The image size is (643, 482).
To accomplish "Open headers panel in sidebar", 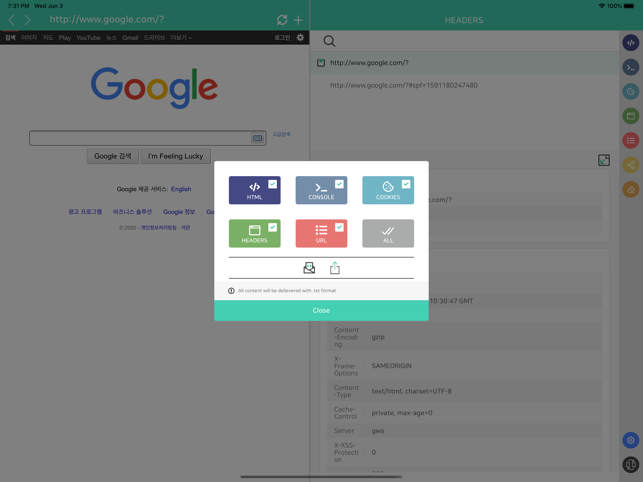I will click(631, 116).
